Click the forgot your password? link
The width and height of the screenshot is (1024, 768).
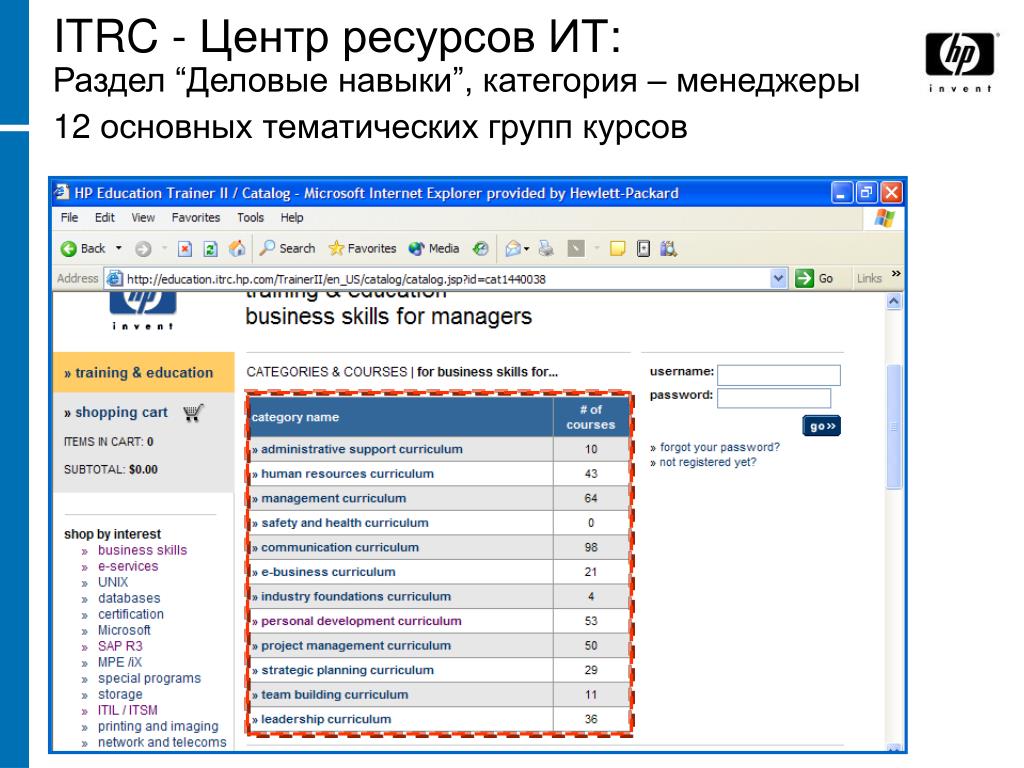point(720,447)
